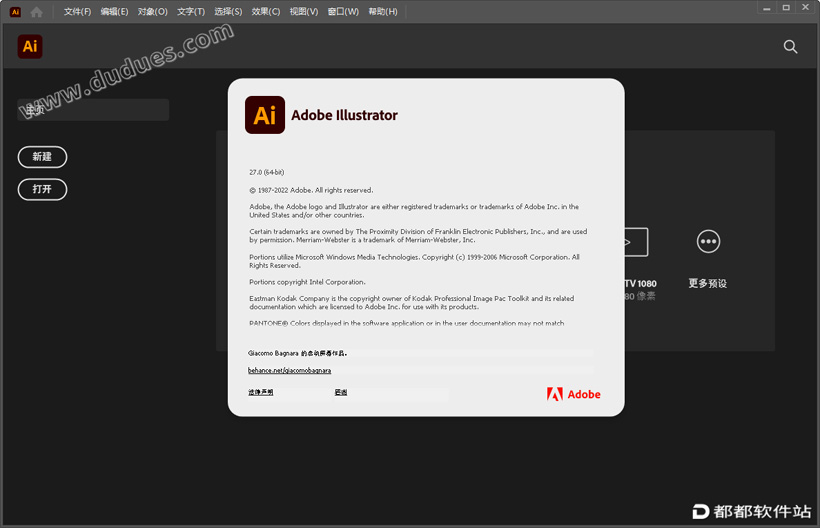Click the Portions copyright Intel Corporation line

point(308,282)
